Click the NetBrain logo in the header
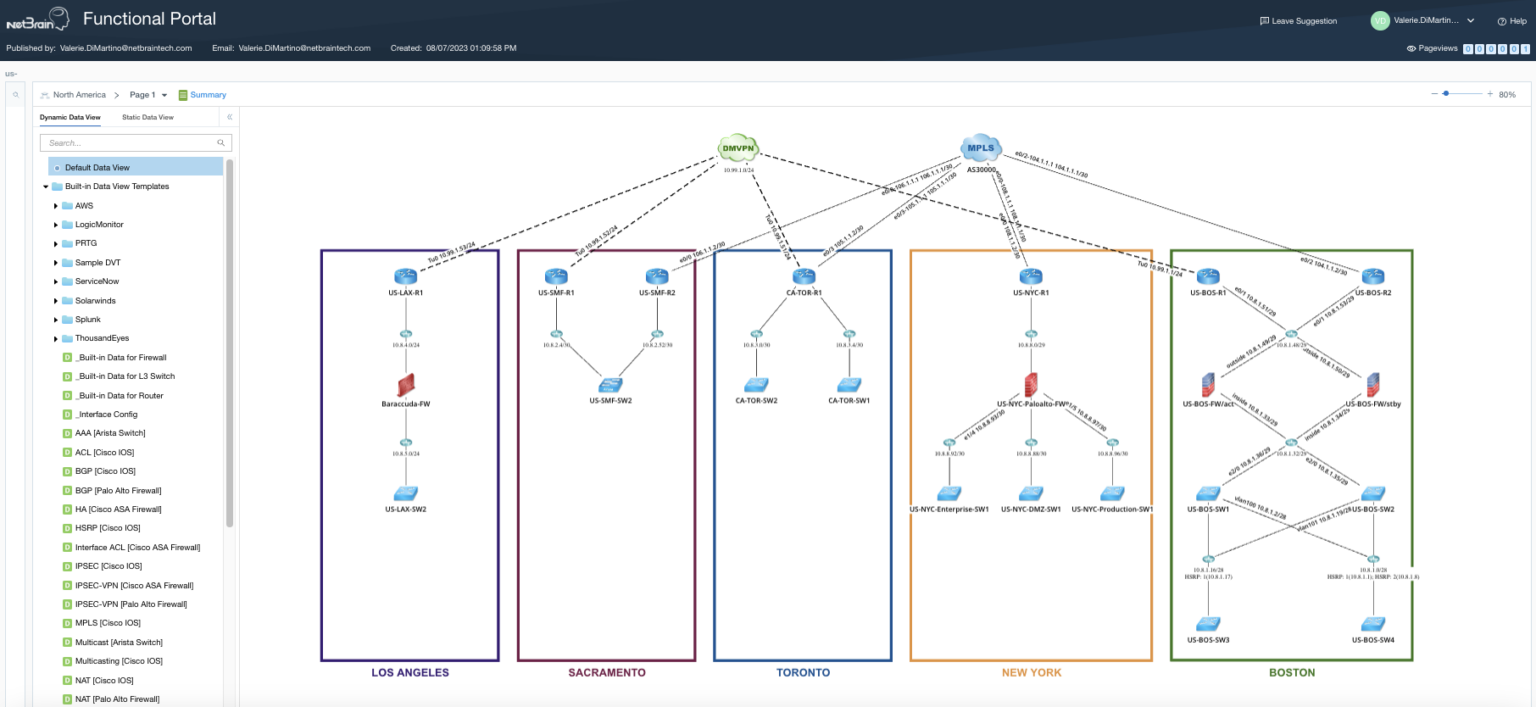The height and width of the screenshot is (707, 1536). (37, 18)
